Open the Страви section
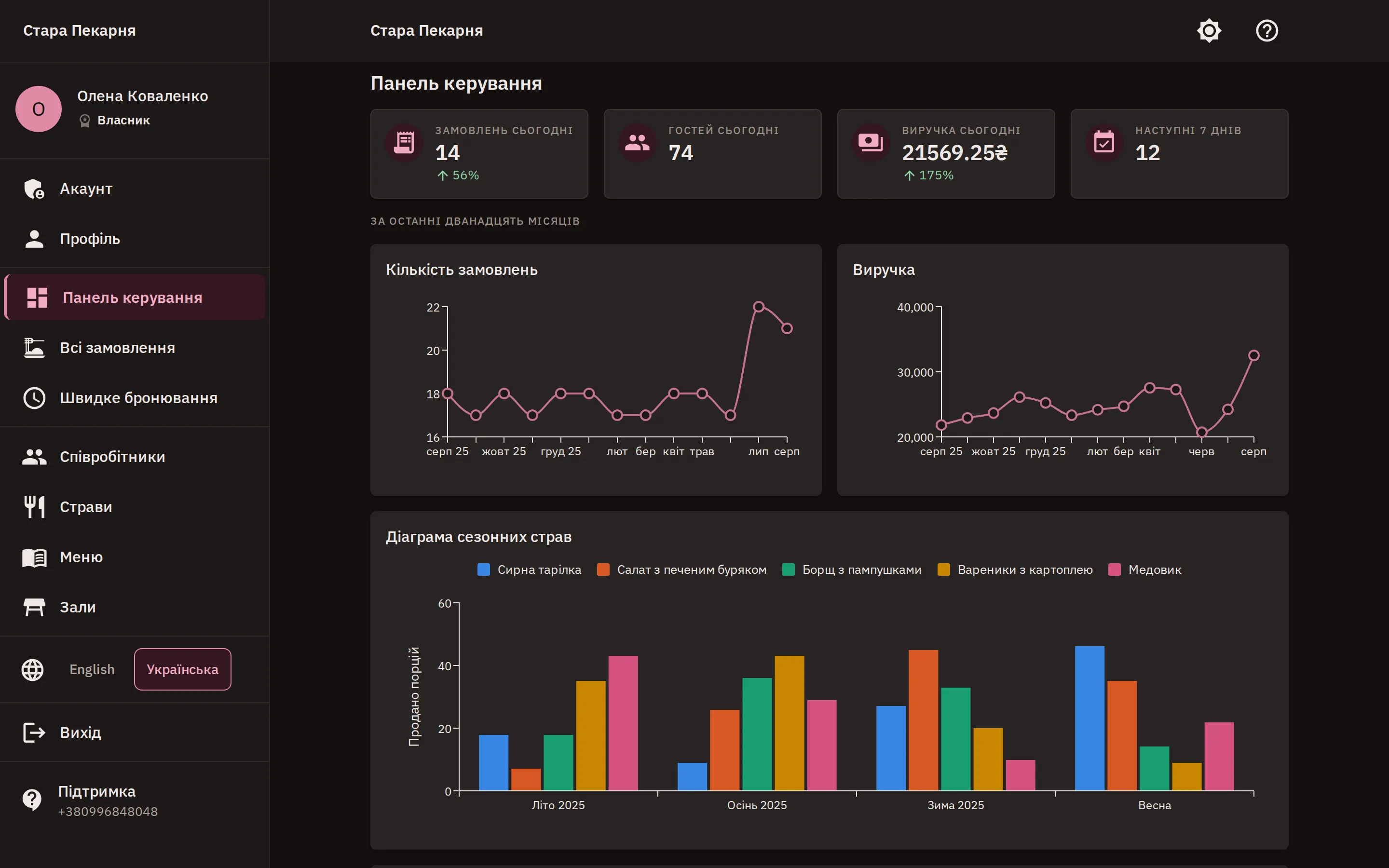The height and width of the screenshot is (868, 1389). 135,507
